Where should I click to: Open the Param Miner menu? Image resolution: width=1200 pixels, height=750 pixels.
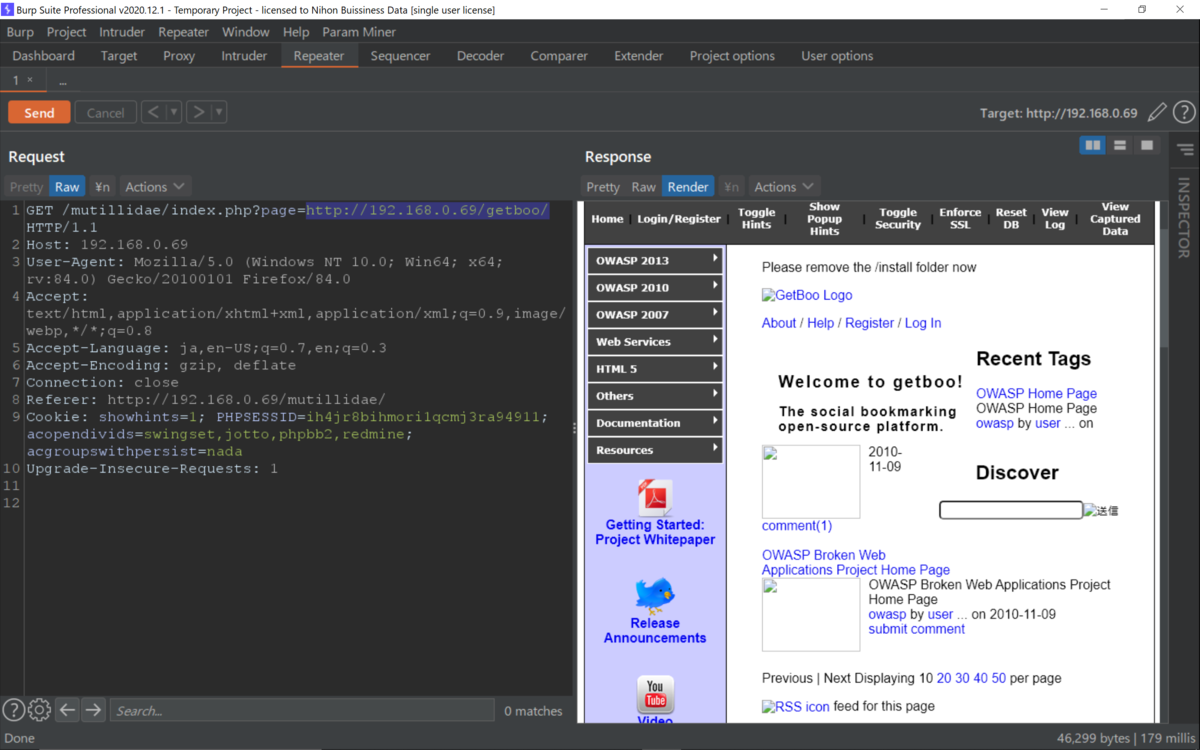click(x=359, y=32)
